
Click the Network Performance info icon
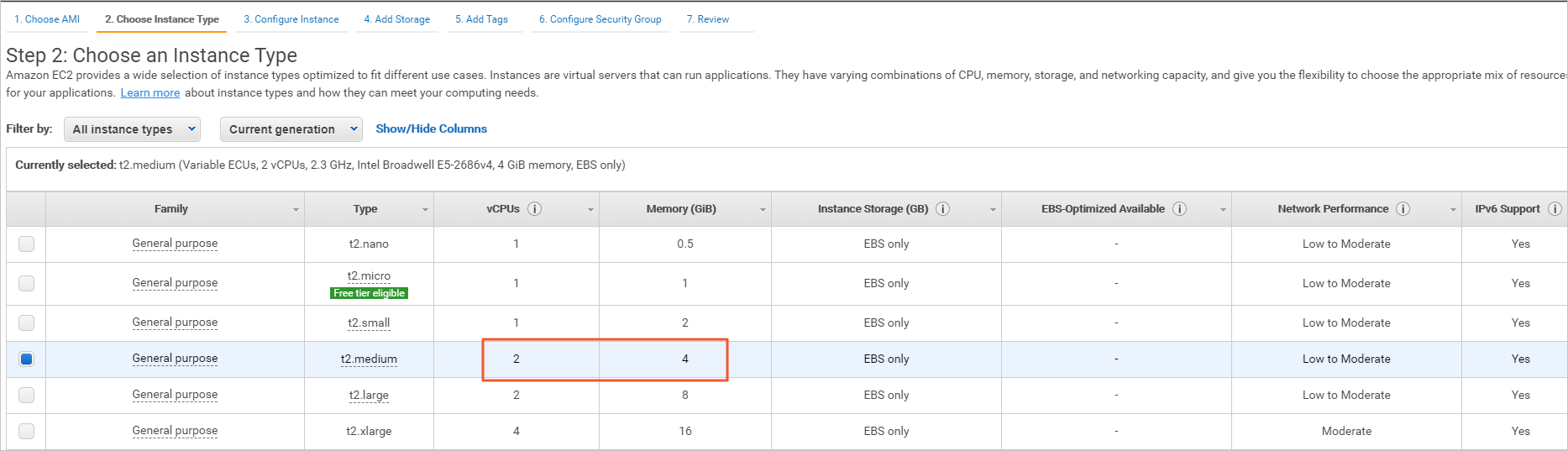pyautogui.click(x=1403, y=209)
